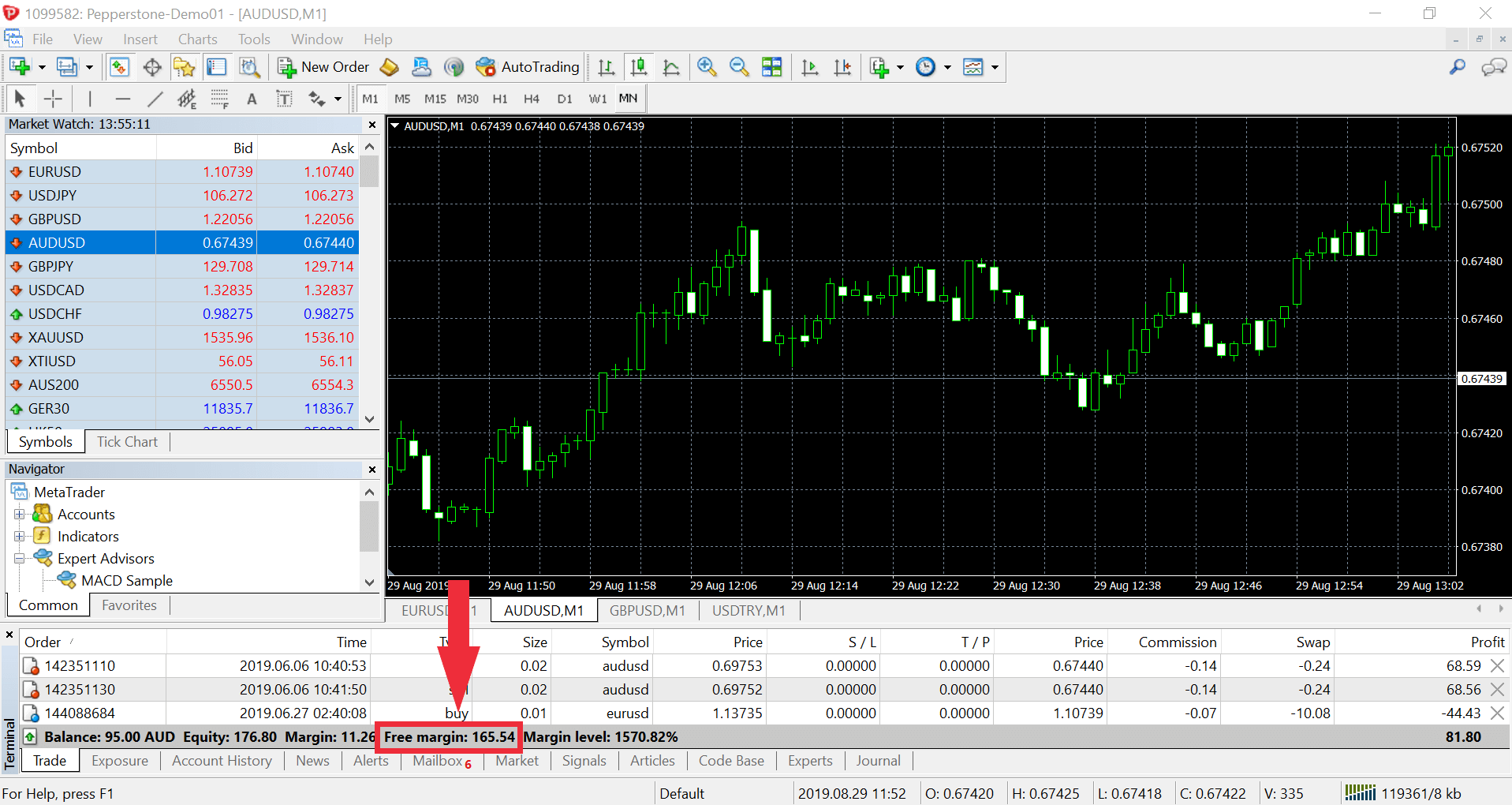Click the zoom out chart icon

pos(739,67)
